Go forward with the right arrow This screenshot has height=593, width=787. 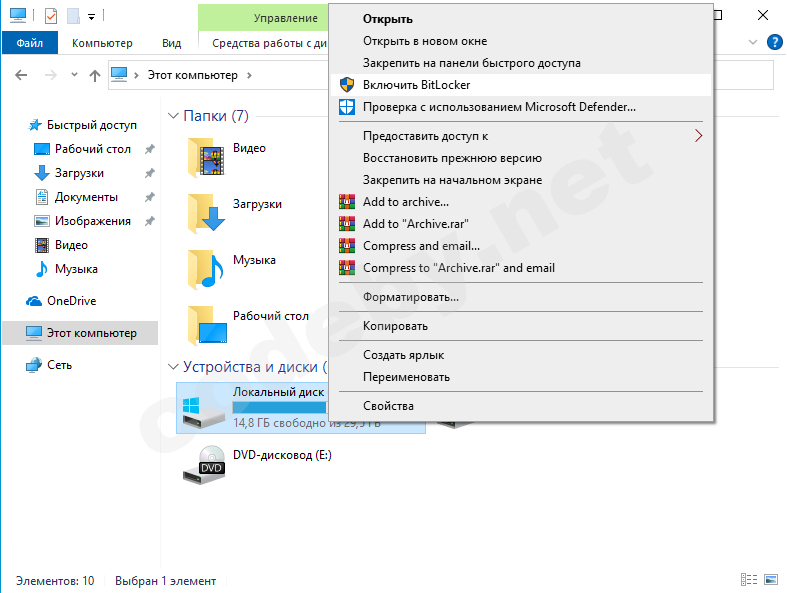tap(51, 75)
